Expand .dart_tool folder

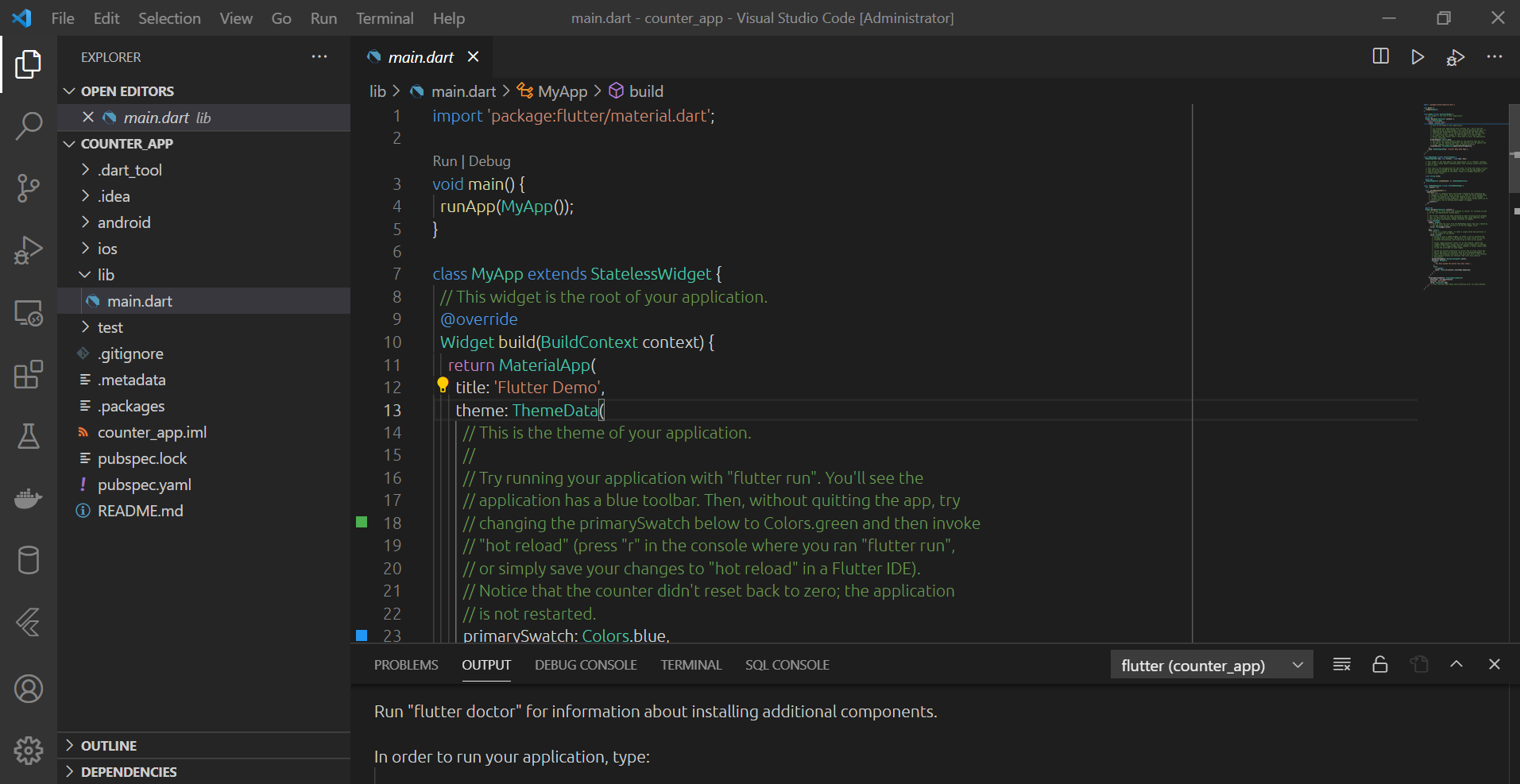pos(204,170)
